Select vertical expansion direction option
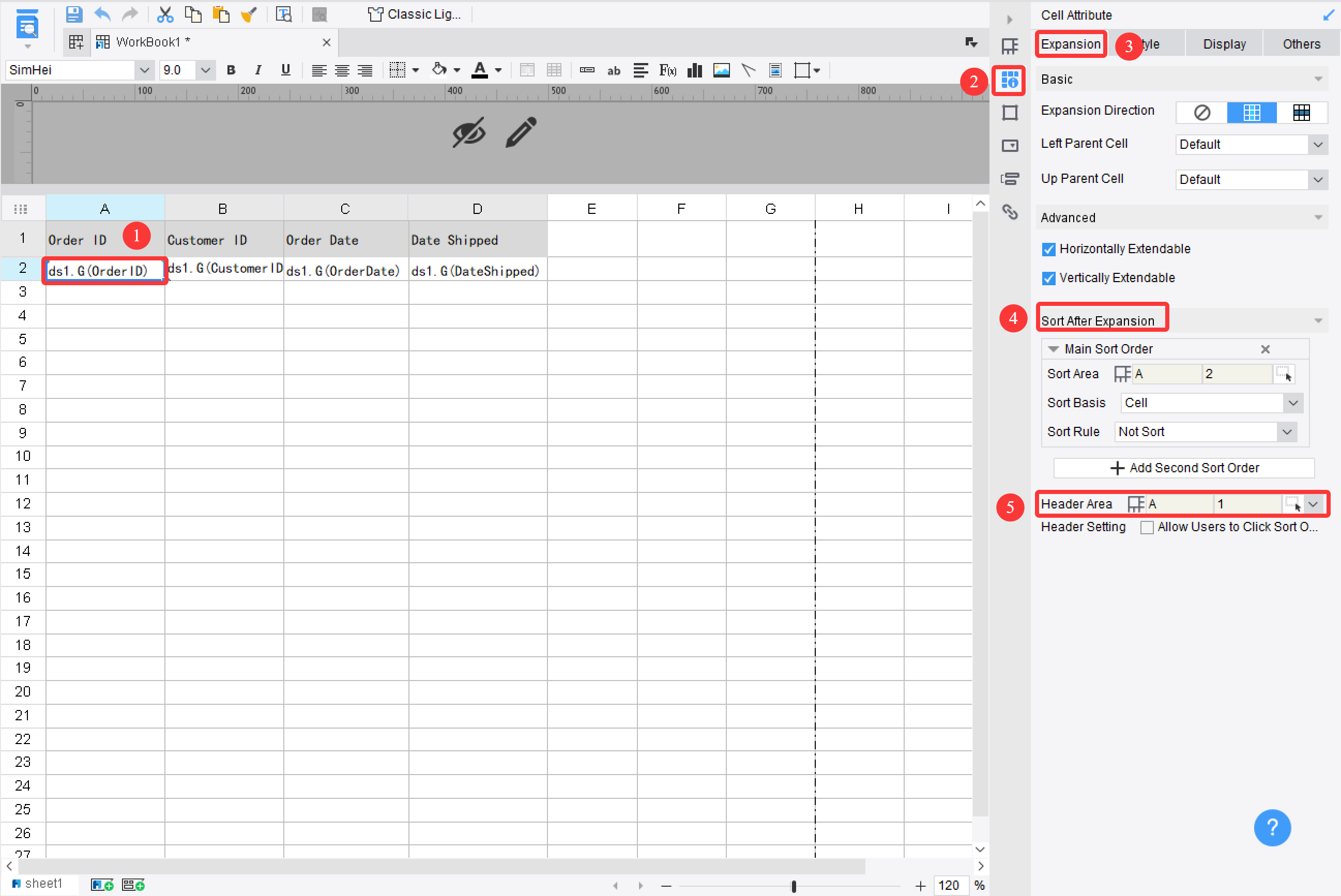Viewport: 1341px width, 896px height. [1252, 113]
